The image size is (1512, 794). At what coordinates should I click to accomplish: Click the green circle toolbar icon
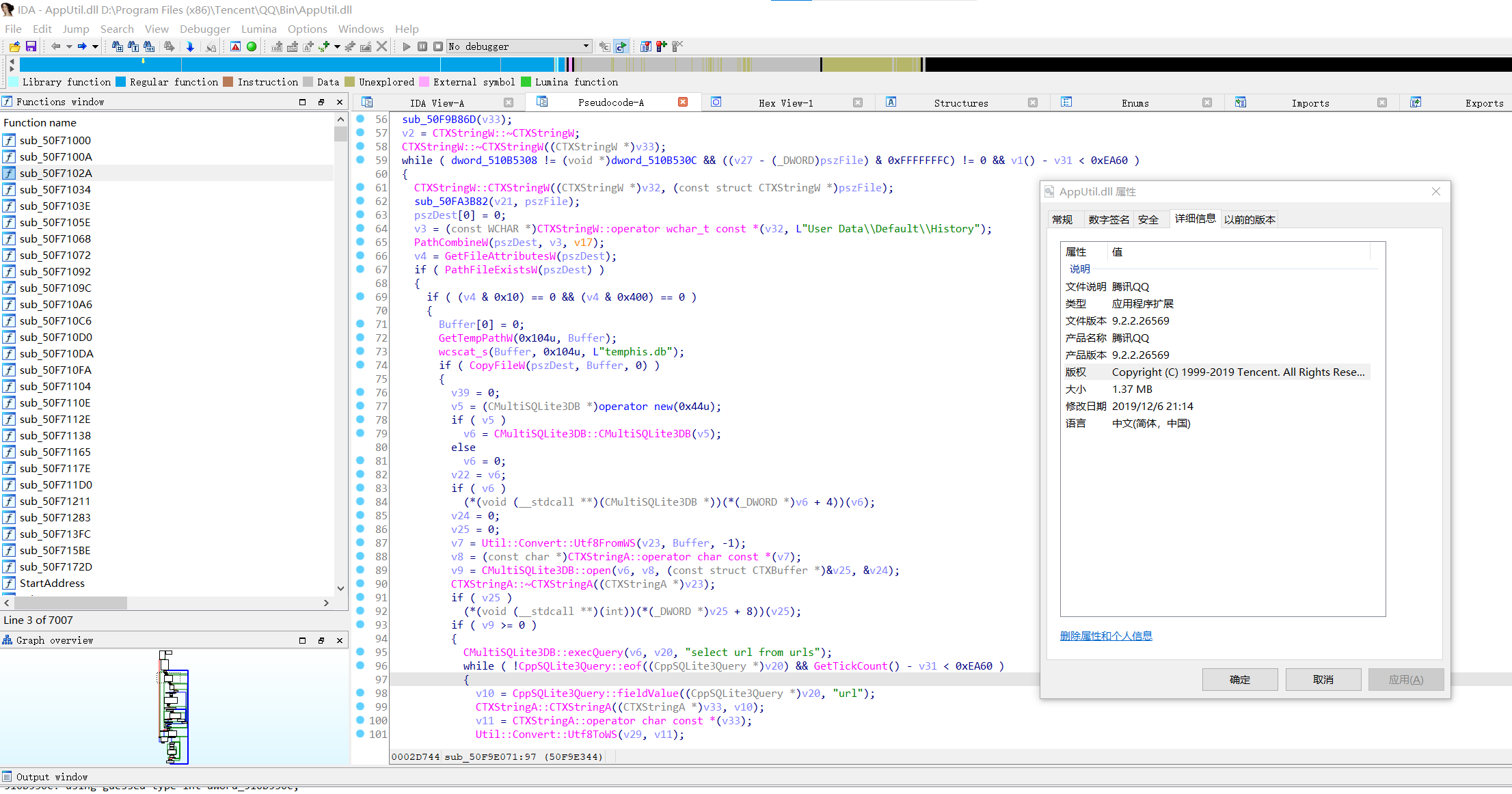[252, 46]
